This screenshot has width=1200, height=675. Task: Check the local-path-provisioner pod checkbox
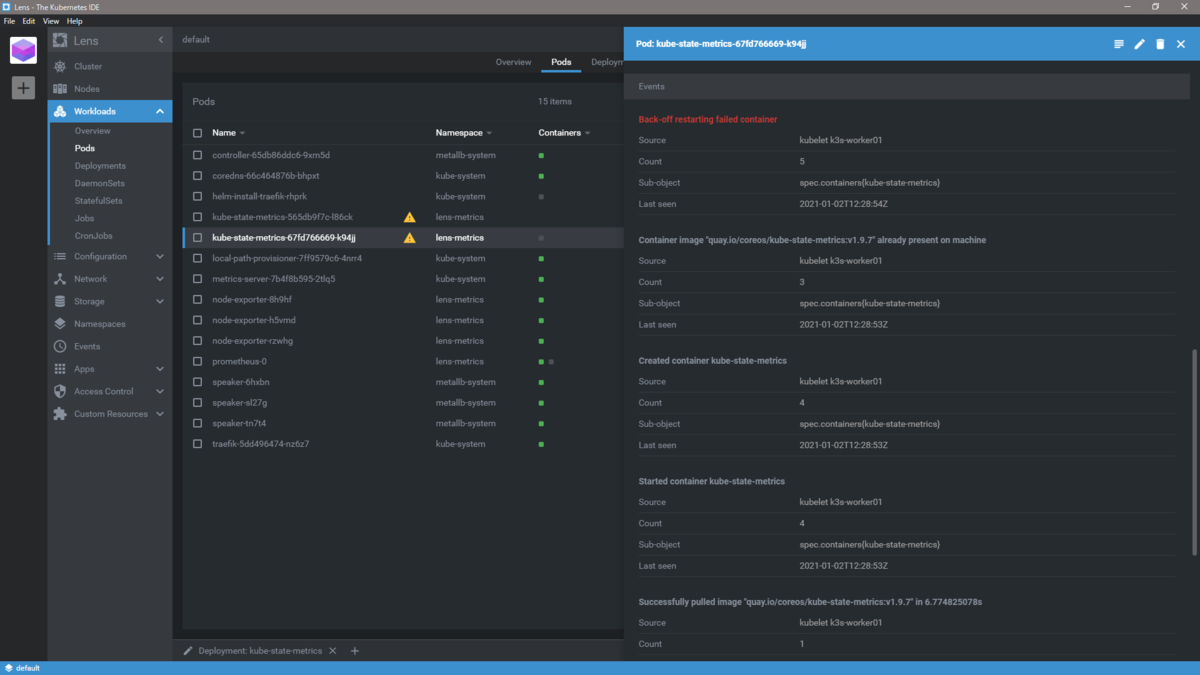tap(197, 259)
